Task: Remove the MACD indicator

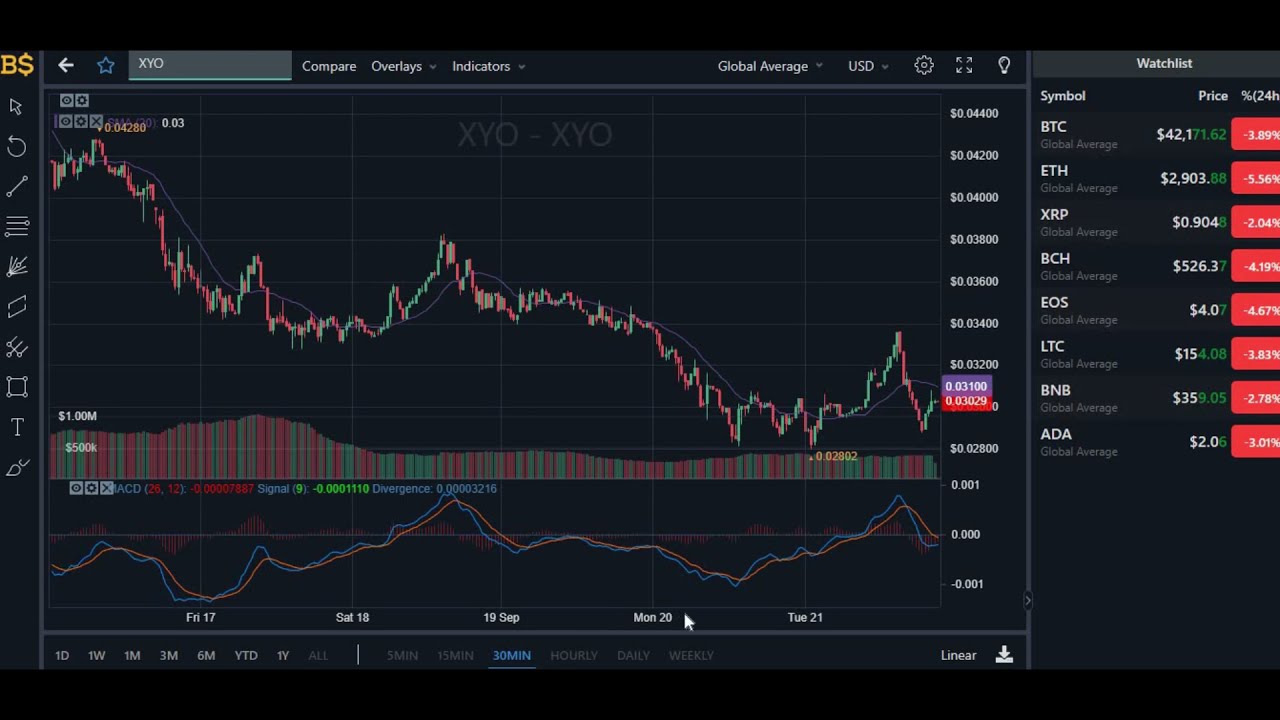Action: pos(106,488)
